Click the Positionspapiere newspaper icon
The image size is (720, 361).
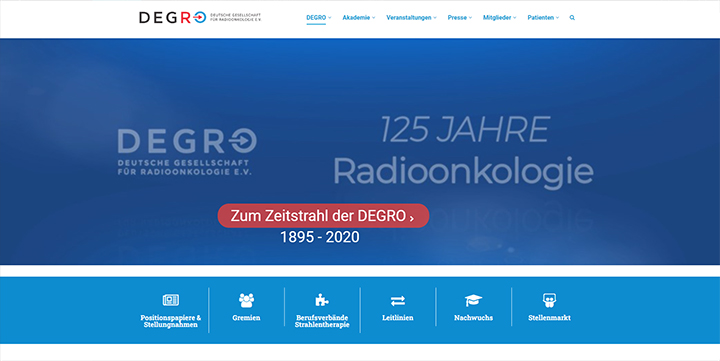(x=171, y=300)
